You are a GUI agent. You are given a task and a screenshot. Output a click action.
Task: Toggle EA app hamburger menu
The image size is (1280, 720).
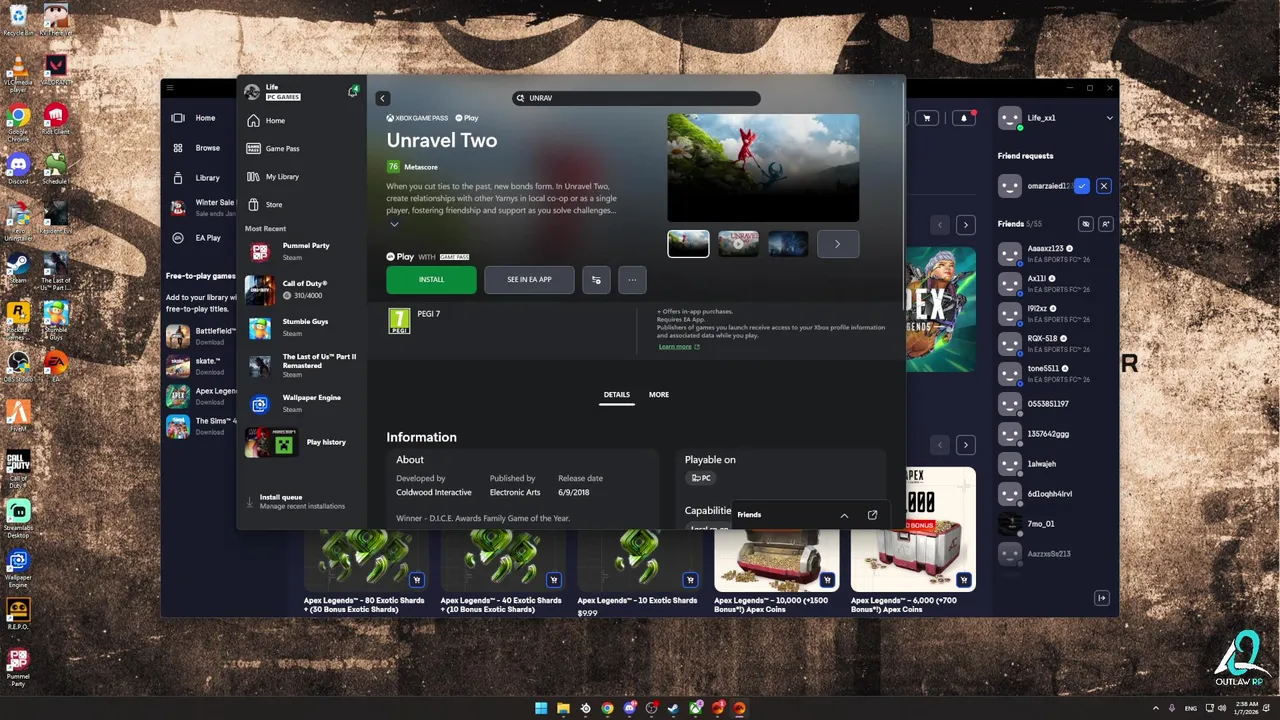(170, 88)
